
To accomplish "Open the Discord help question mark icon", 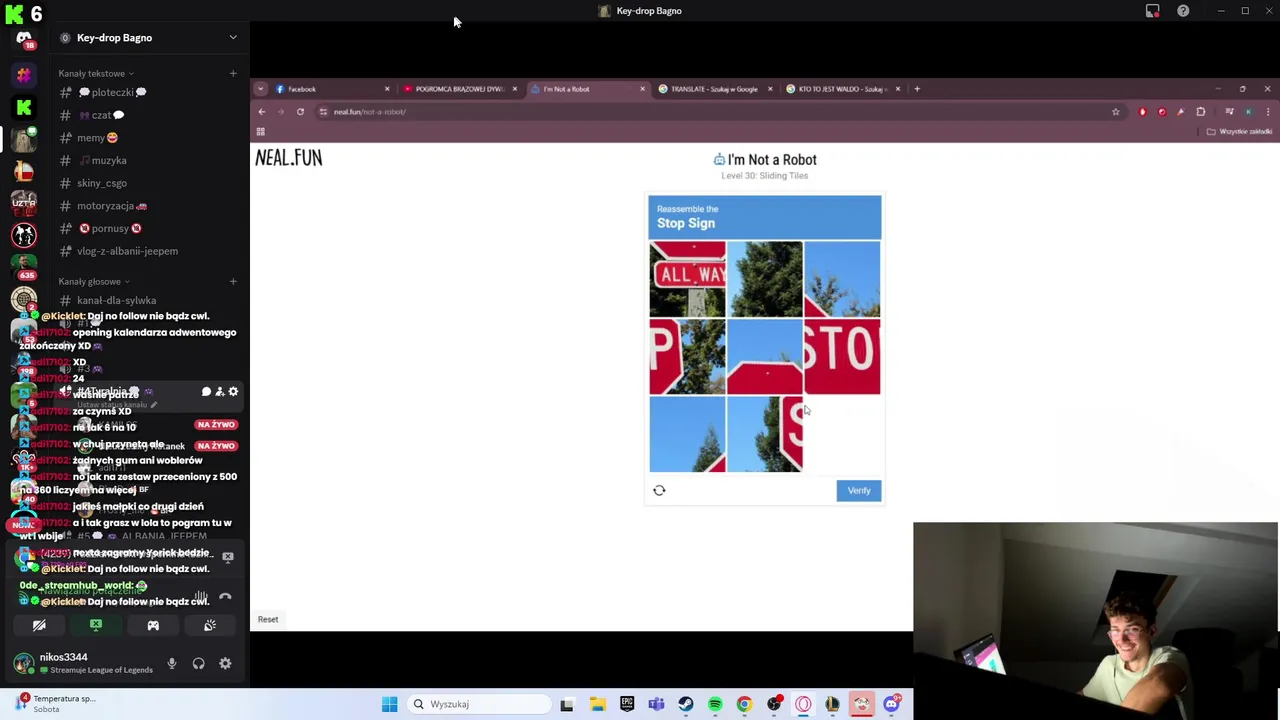I will [1183, 11].
